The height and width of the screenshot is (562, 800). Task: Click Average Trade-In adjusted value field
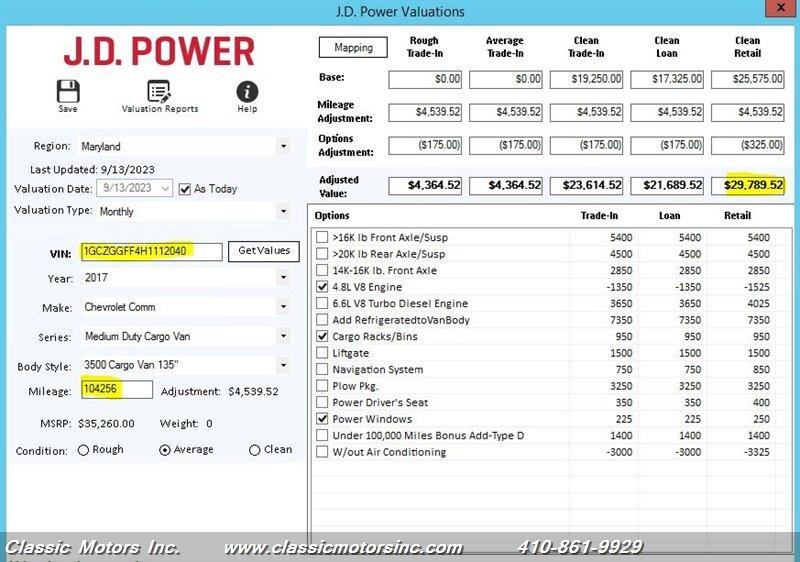coord(506,186)
